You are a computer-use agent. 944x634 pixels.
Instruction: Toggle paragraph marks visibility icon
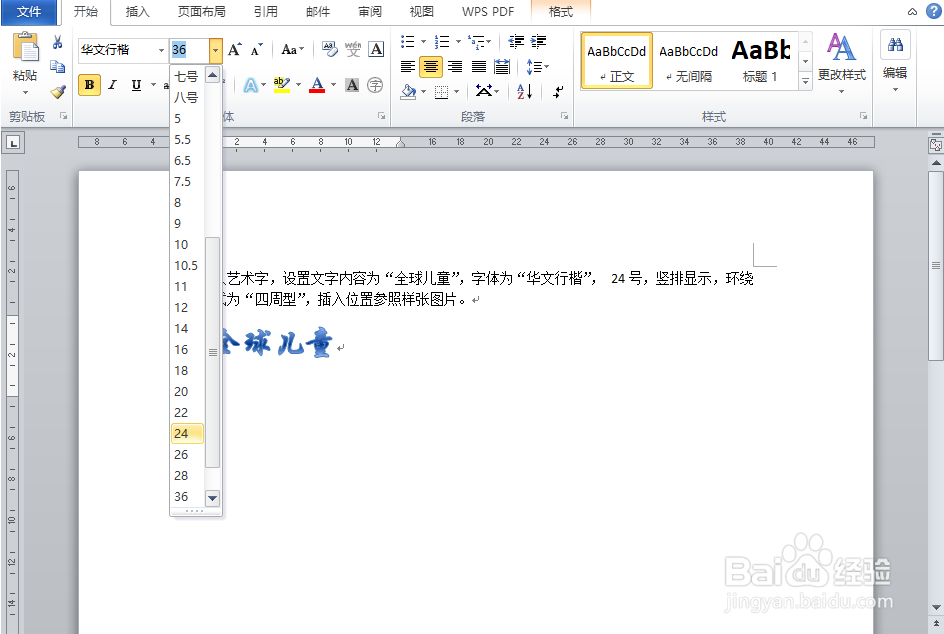(x=557, y=91)
